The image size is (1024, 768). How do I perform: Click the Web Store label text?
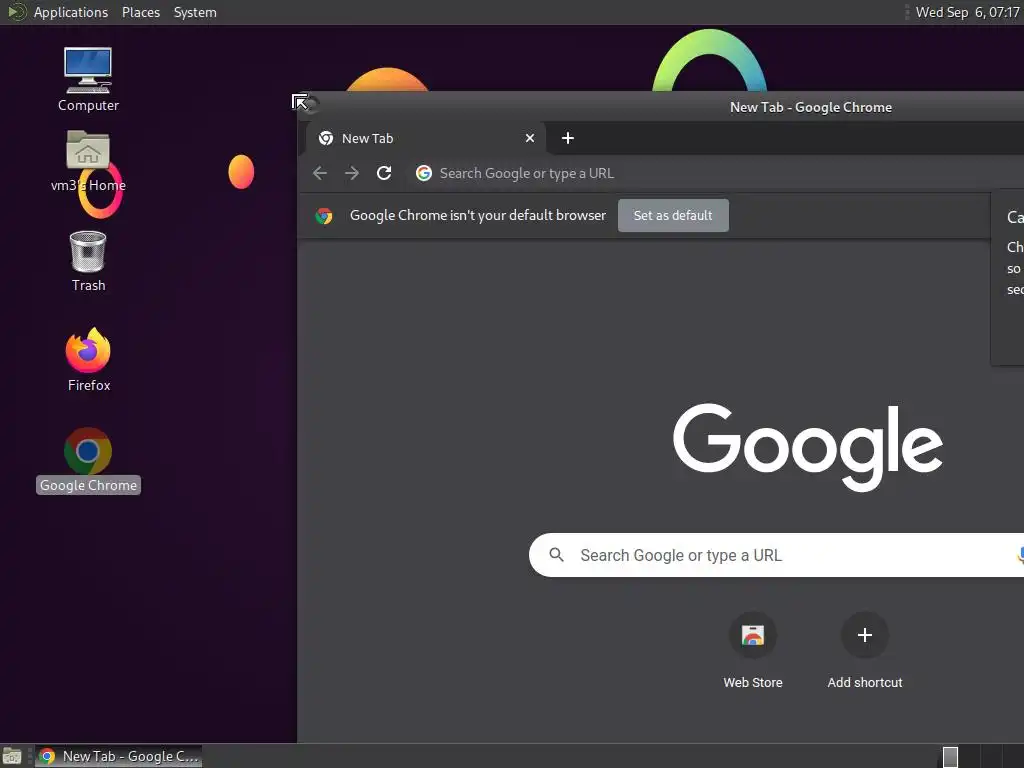pyautogui.click(x=752, y=682)
